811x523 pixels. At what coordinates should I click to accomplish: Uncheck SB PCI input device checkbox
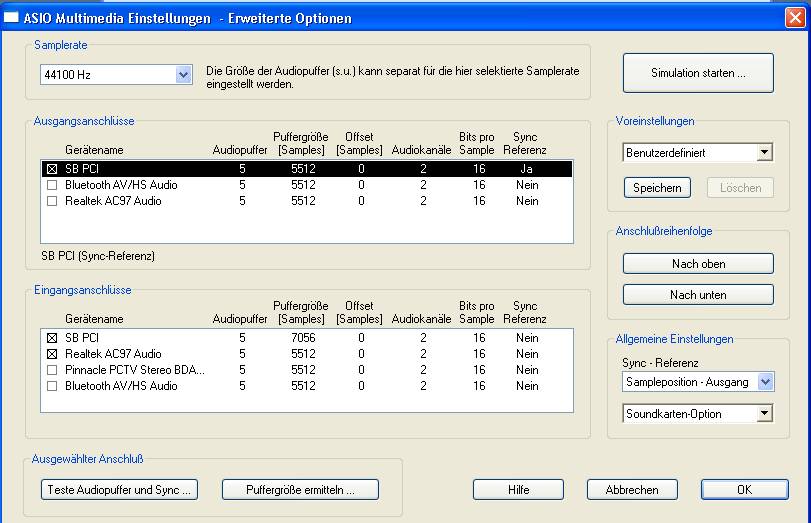click(52, 338)
